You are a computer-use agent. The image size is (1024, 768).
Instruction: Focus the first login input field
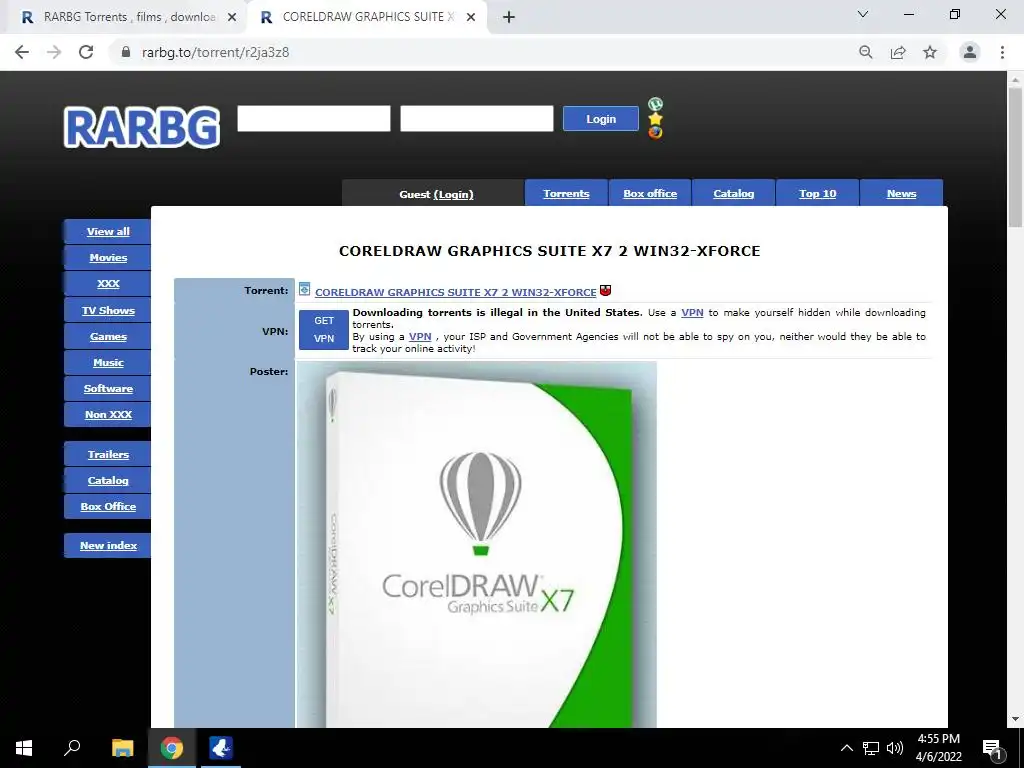(x=313, y=118)
